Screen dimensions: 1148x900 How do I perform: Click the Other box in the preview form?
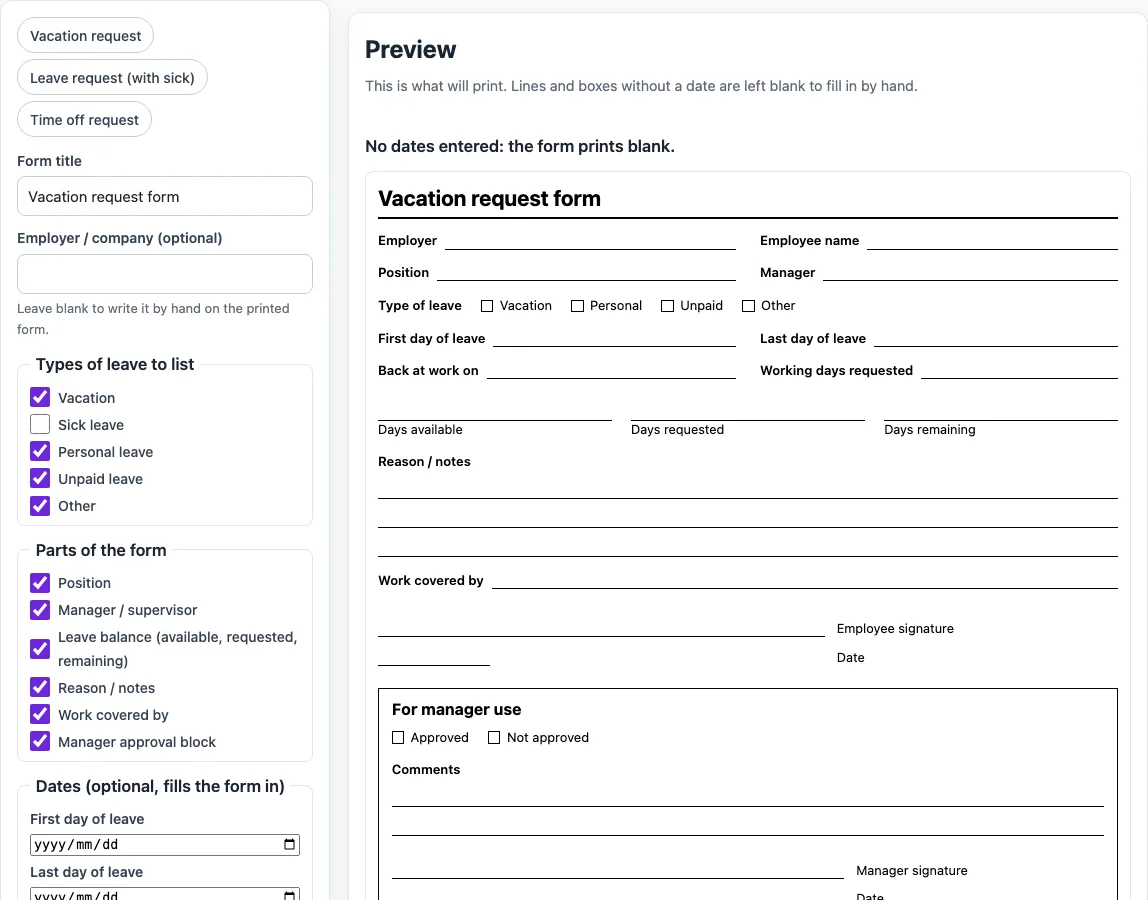coord(748,306)
